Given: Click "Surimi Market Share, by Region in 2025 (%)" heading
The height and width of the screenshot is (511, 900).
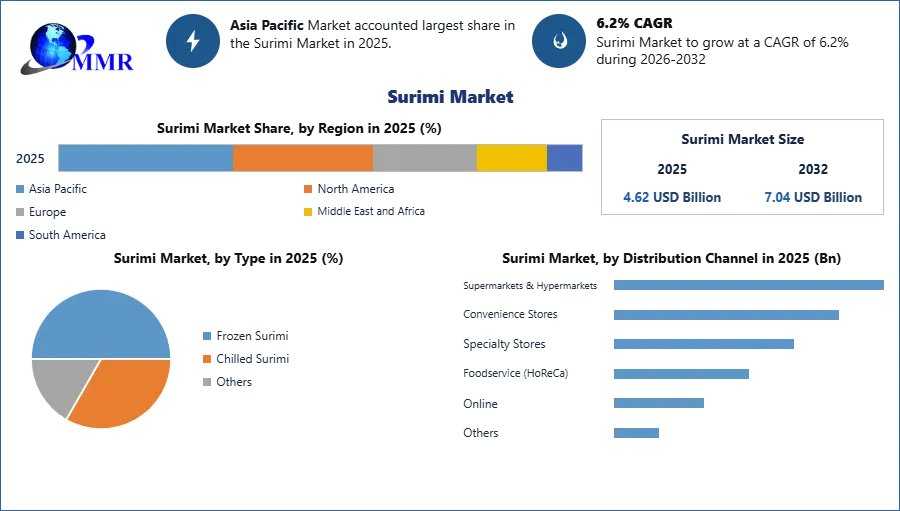Looking at the screenshot, I should 299,128.
